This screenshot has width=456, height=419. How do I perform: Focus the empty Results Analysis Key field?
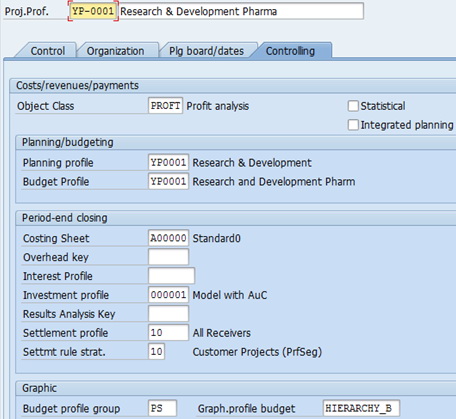(x=168, y=314)
